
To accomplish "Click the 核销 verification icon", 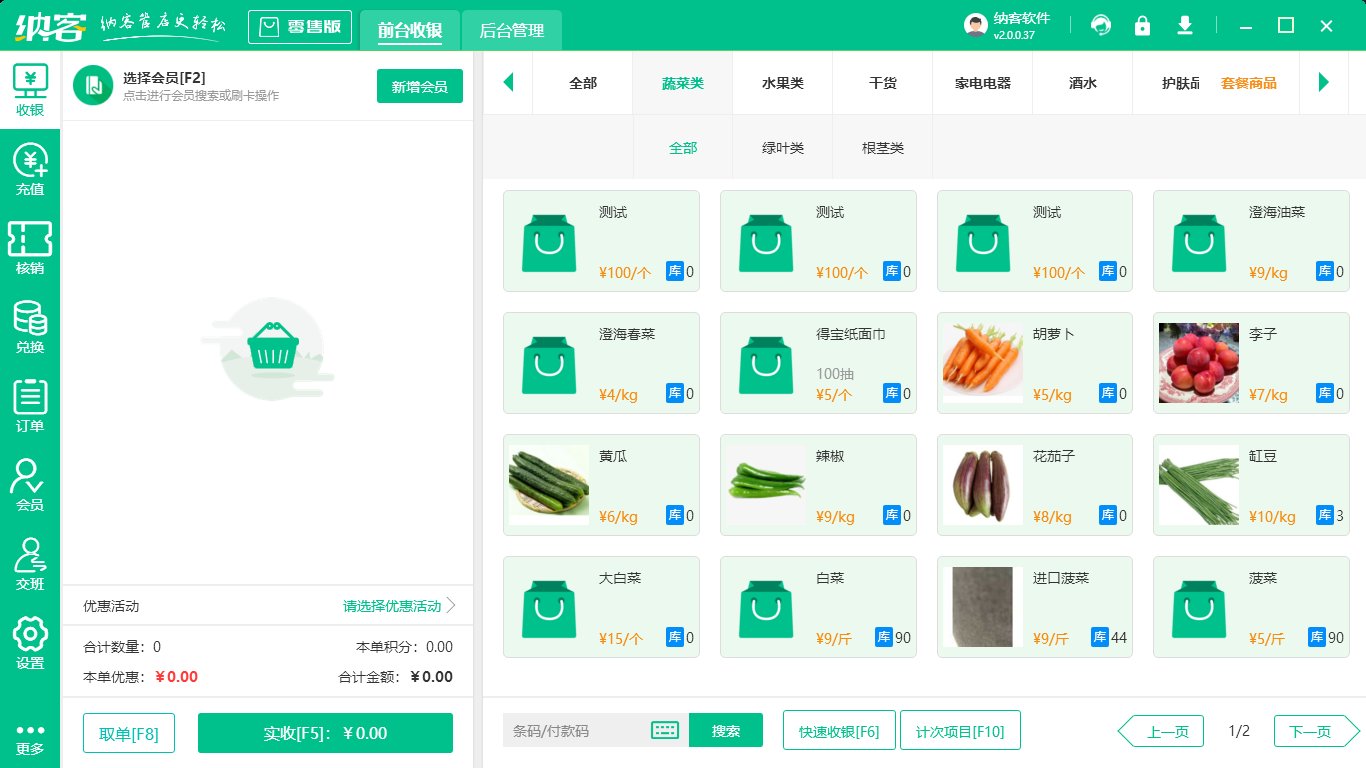I will pos(30,245).
